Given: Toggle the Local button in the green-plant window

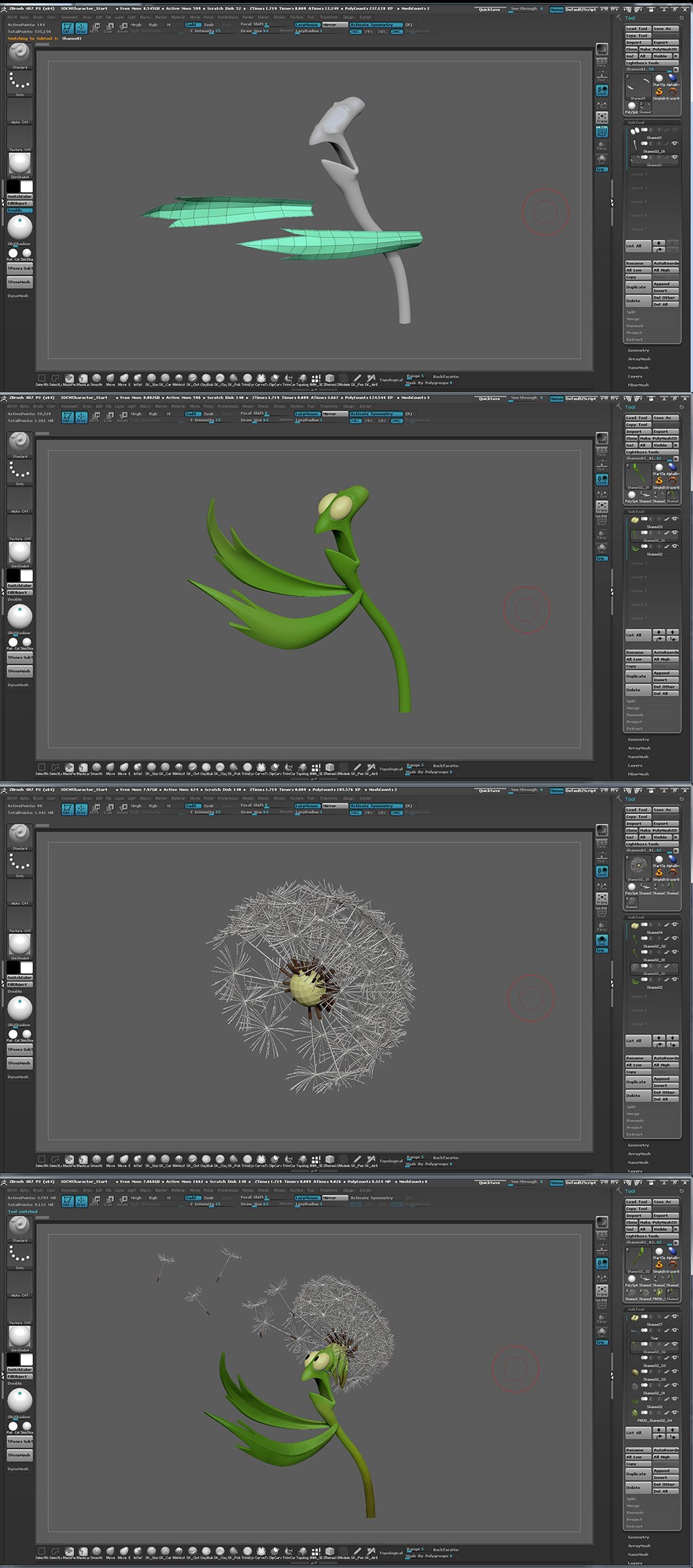Looking at the screenshot, I should tap(602, 479).
